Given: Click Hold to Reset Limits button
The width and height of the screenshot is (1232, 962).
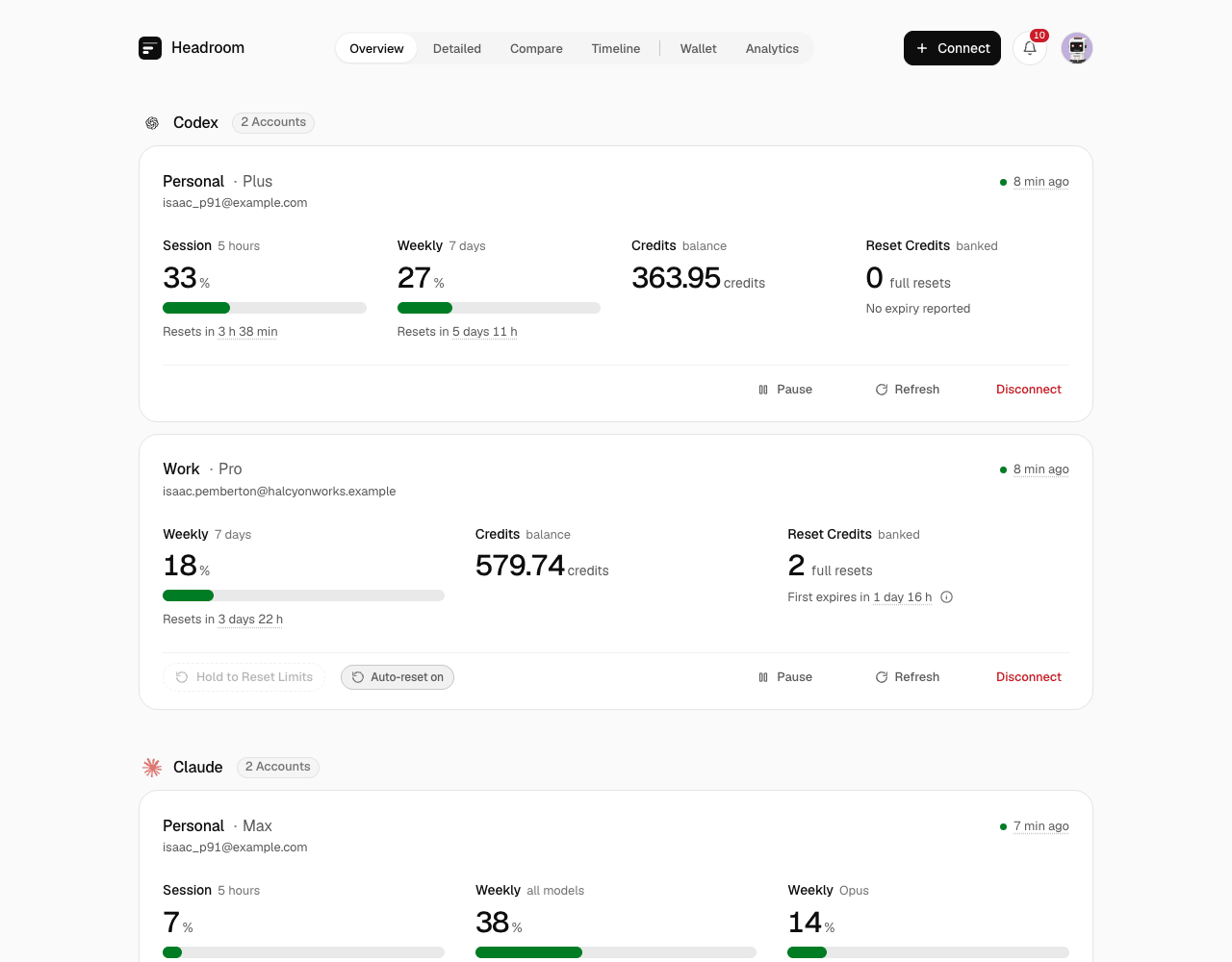Looking at the screenshot, I should tap(244, 677).
